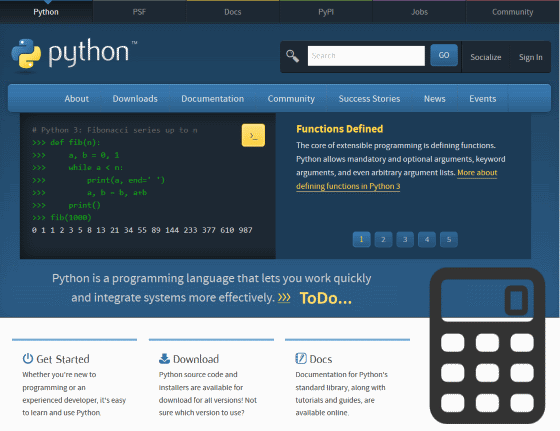Click the text 'Python source code and'
This screenshot has width=560, height=431.
pyautogui.click(x=198, y=375)
